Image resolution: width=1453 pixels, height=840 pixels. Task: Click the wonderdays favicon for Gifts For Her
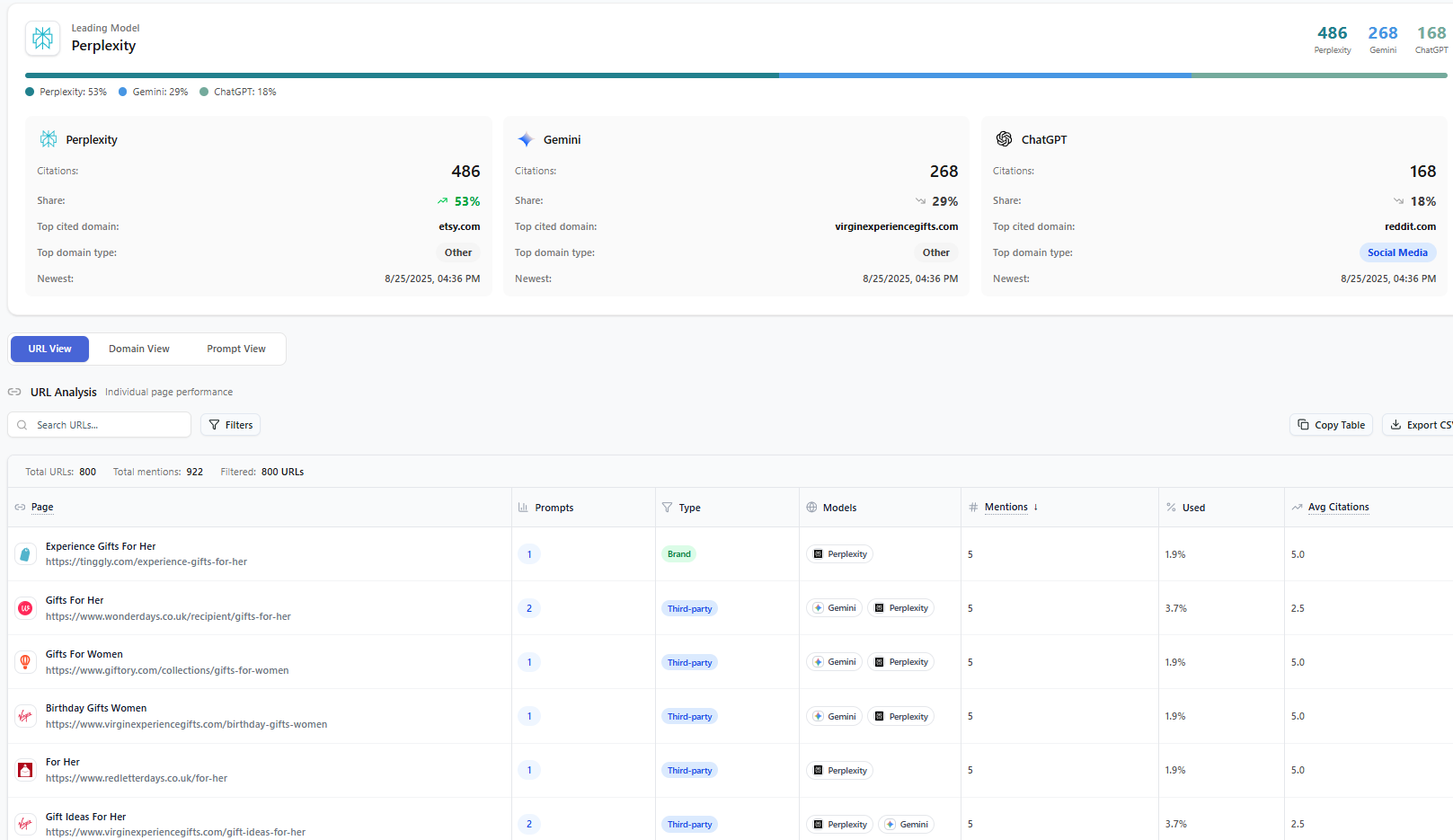25,608
